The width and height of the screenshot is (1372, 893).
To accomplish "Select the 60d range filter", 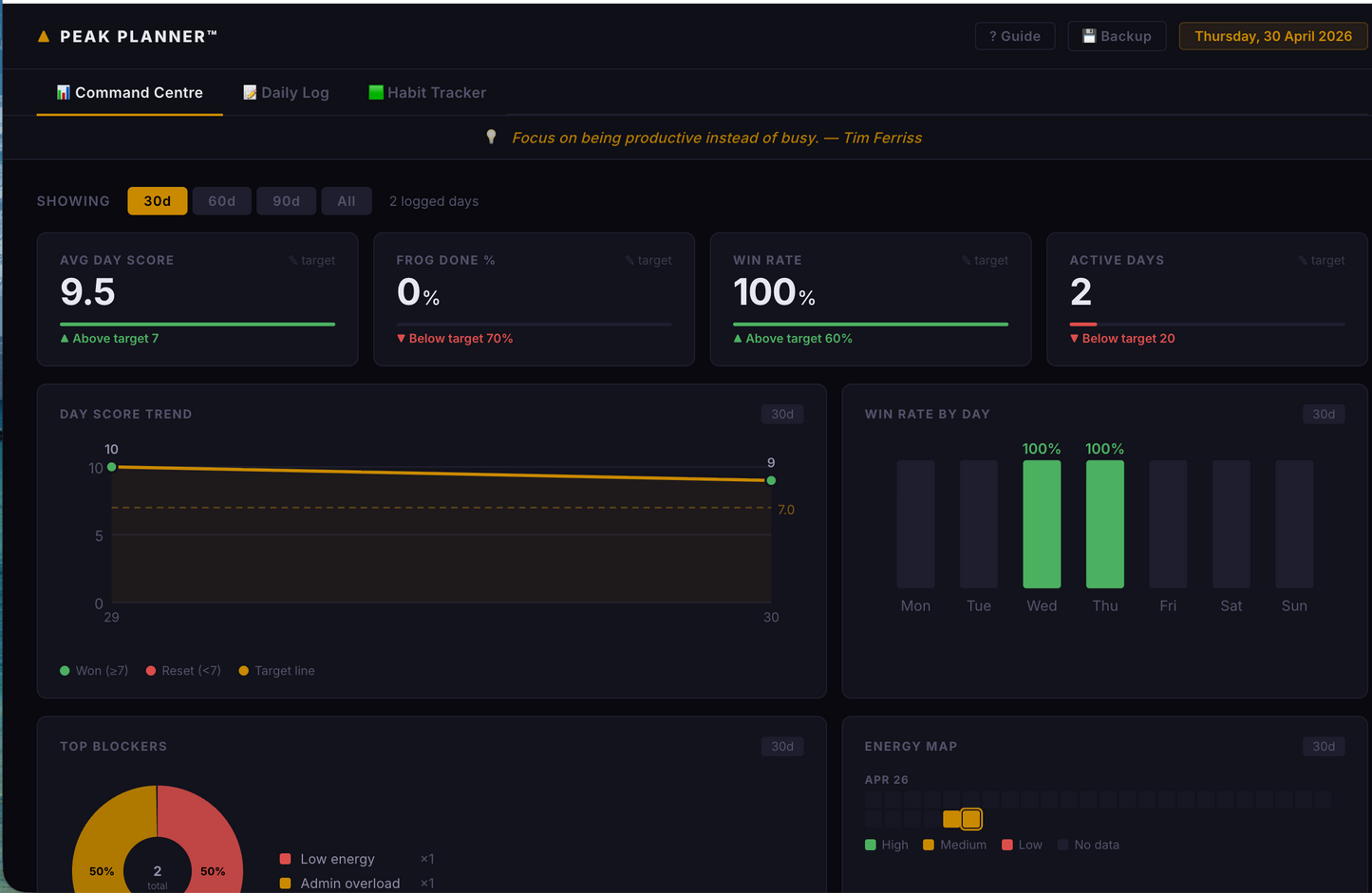I will pos(222,201).
